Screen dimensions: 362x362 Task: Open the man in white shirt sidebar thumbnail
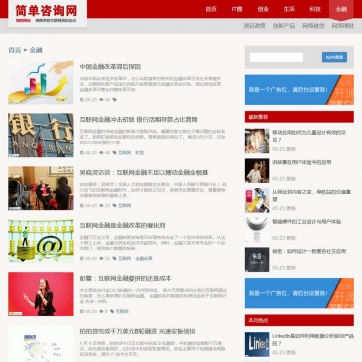(x=257, y=171)
